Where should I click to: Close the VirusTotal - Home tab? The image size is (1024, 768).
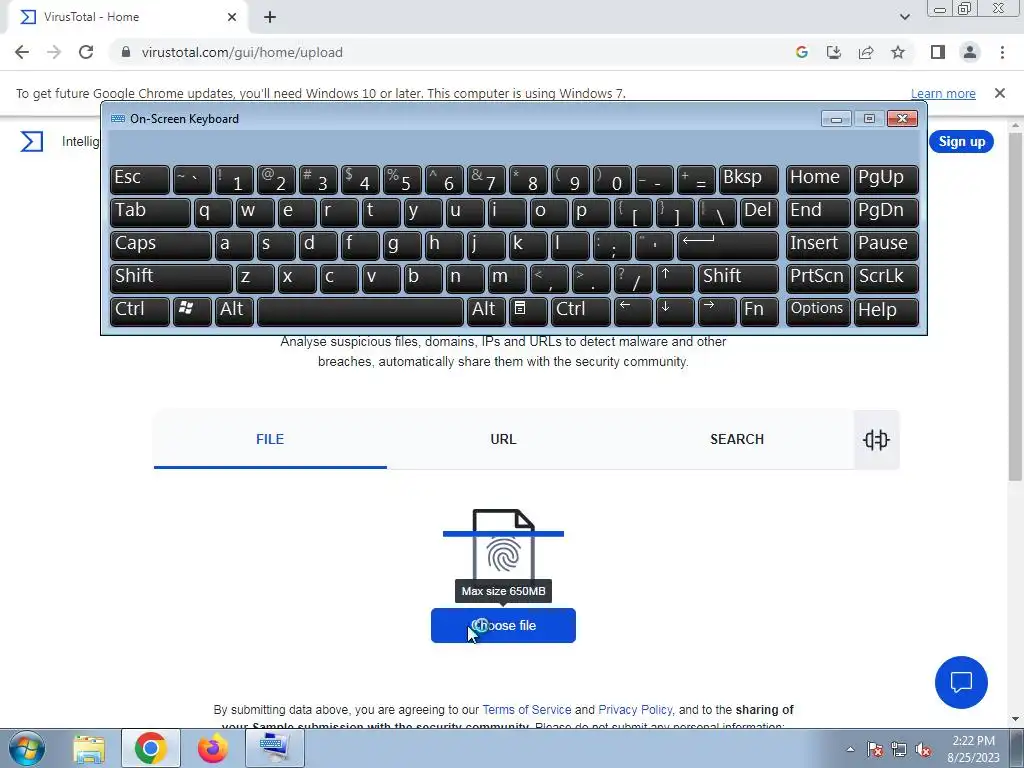coord(232,17)
